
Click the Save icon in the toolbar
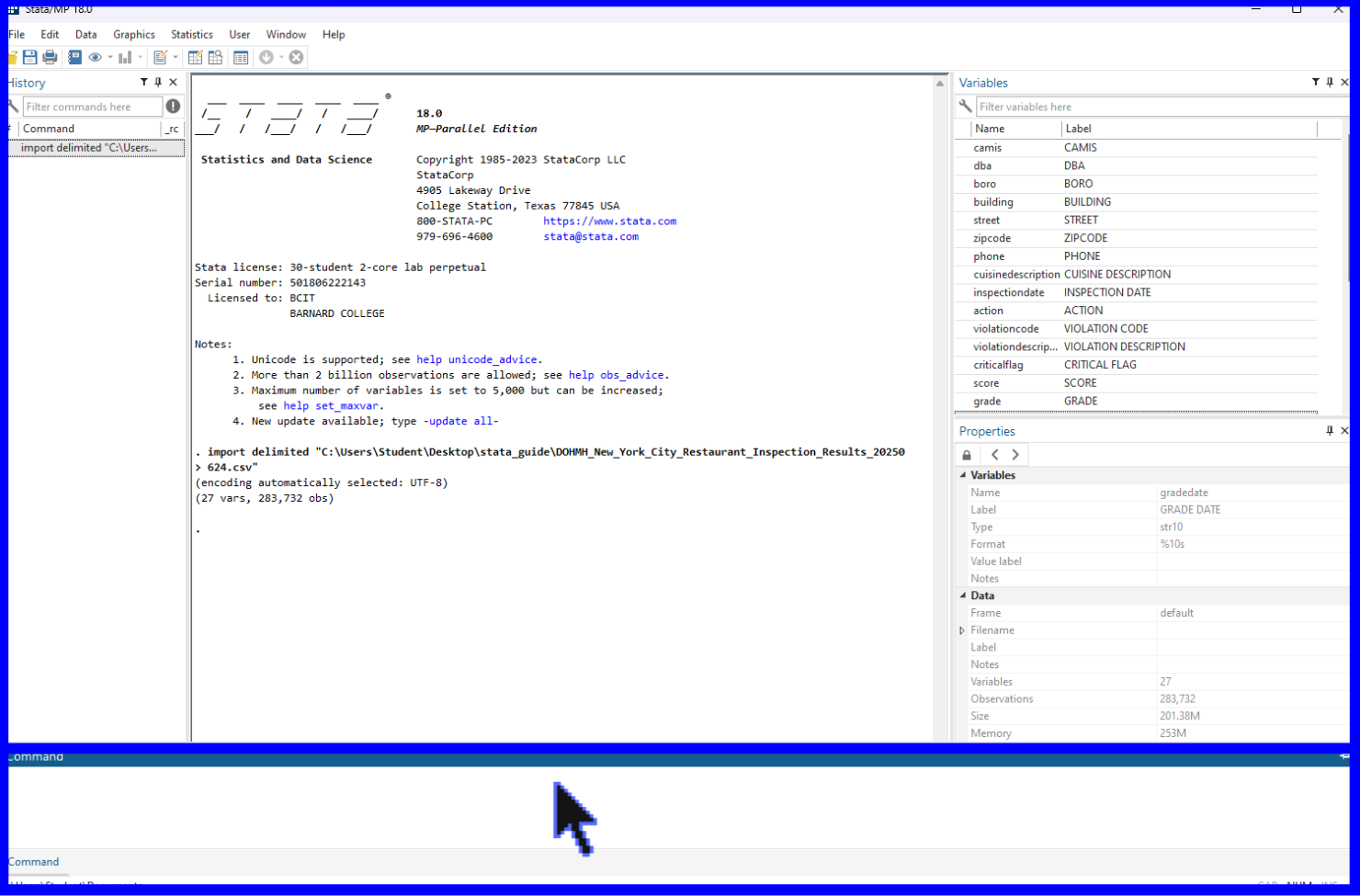30,57
